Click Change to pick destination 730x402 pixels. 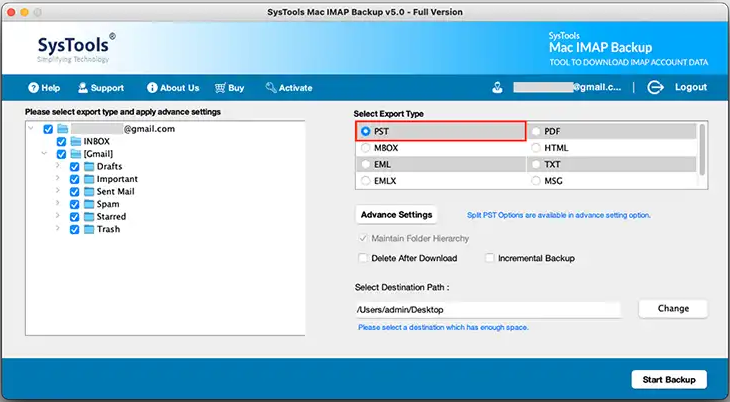click(x=673, y=308)
